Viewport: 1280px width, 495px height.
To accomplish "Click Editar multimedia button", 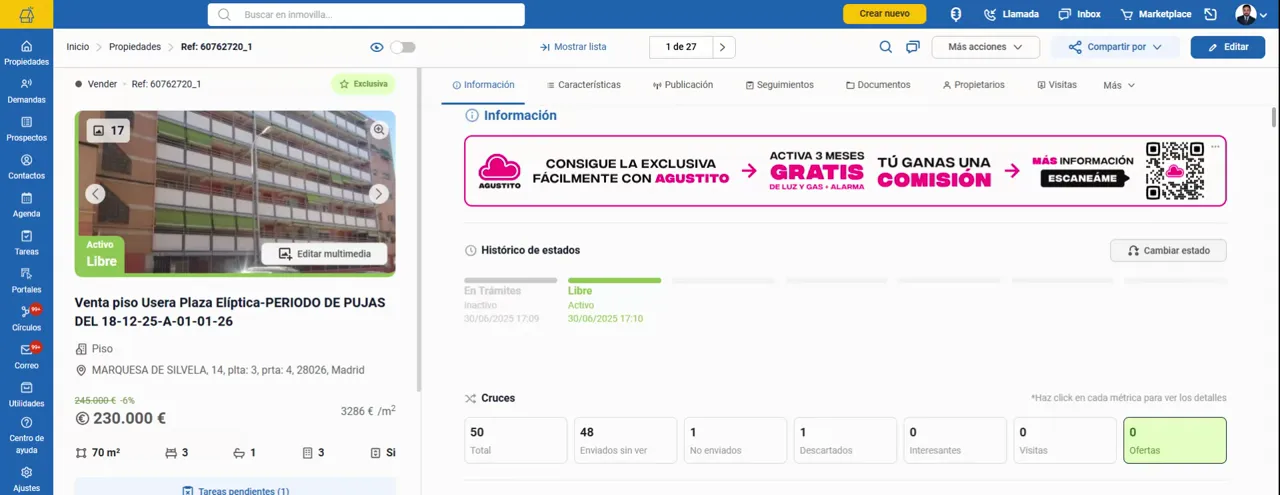I will (x=324, y=254).
